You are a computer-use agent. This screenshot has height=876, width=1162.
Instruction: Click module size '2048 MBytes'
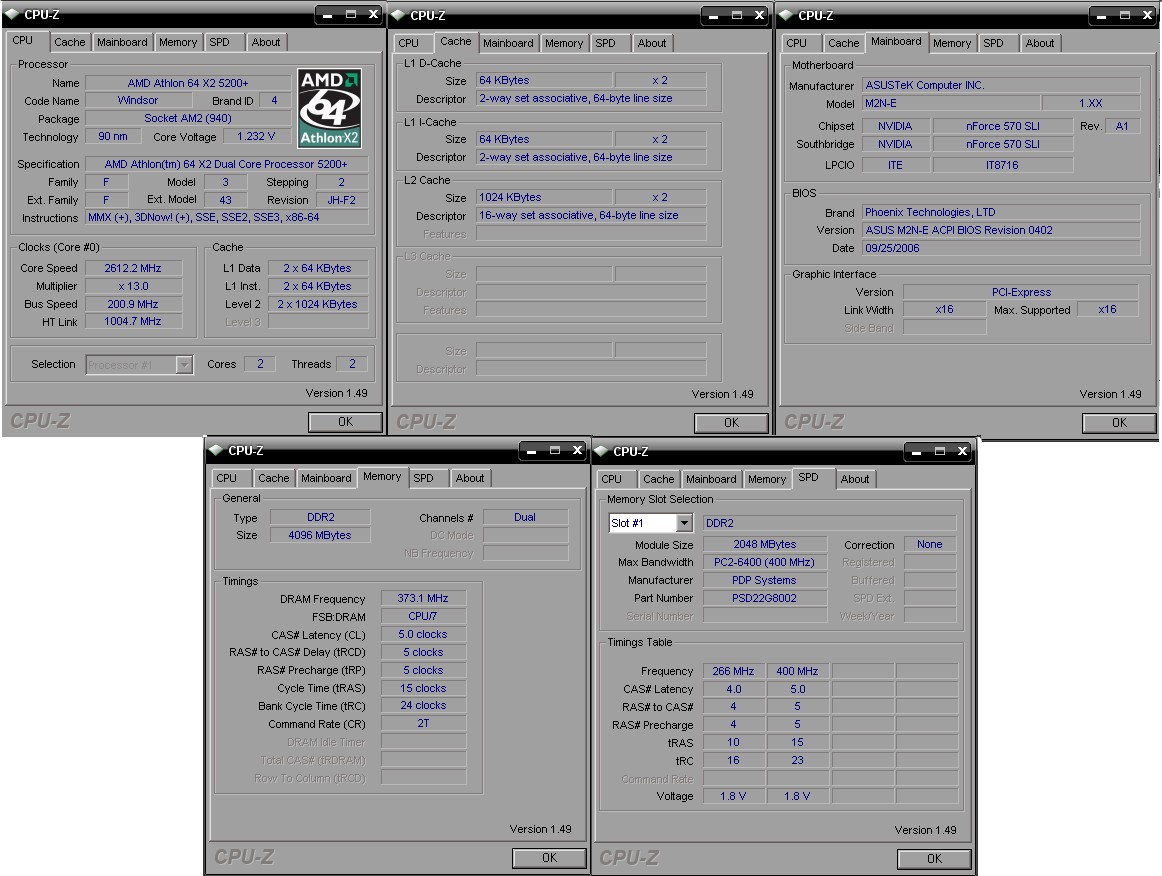pos(765,544)
